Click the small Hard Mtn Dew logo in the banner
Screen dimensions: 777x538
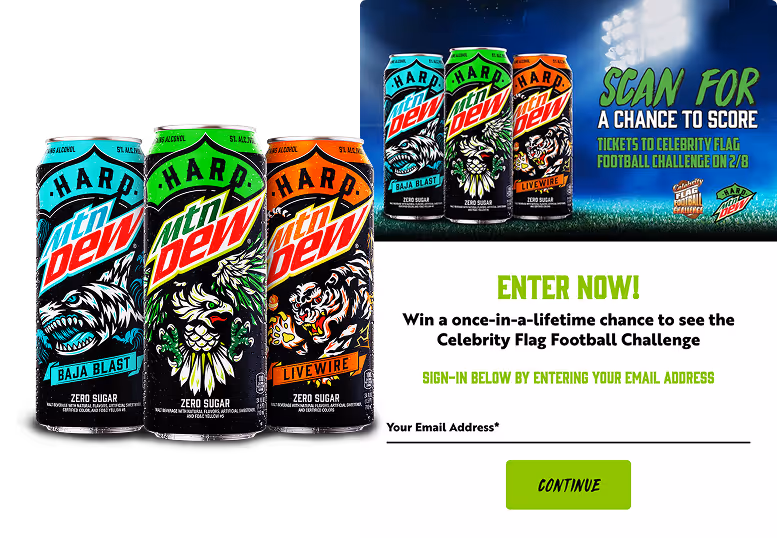pos(734,203)
